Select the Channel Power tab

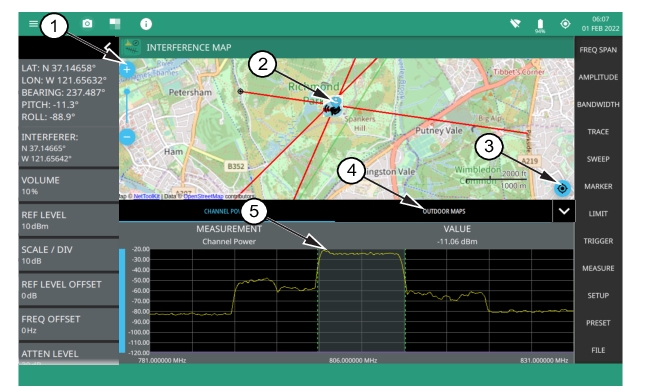[x=227, y=211]
